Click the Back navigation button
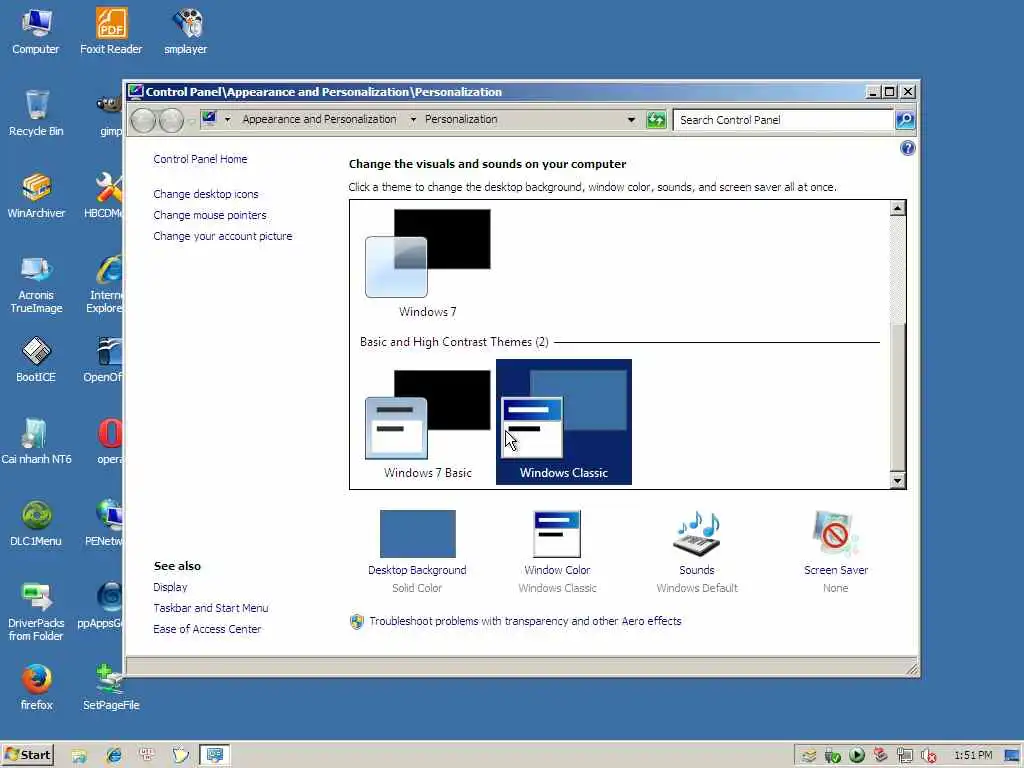 (x=143, y=121)
